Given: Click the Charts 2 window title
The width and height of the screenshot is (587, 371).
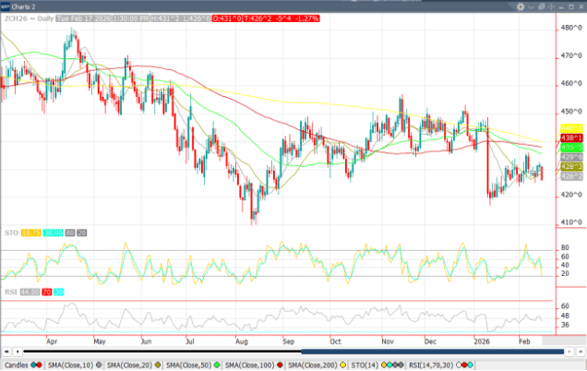Looking at the screenshot, I should [23, 7].
